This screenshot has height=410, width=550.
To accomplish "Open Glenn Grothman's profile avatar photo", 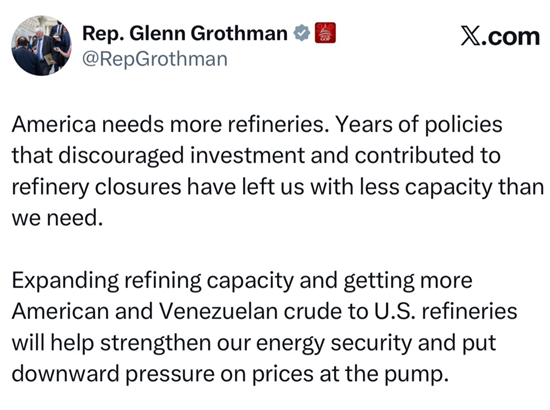I will click(x=41, y=46).
